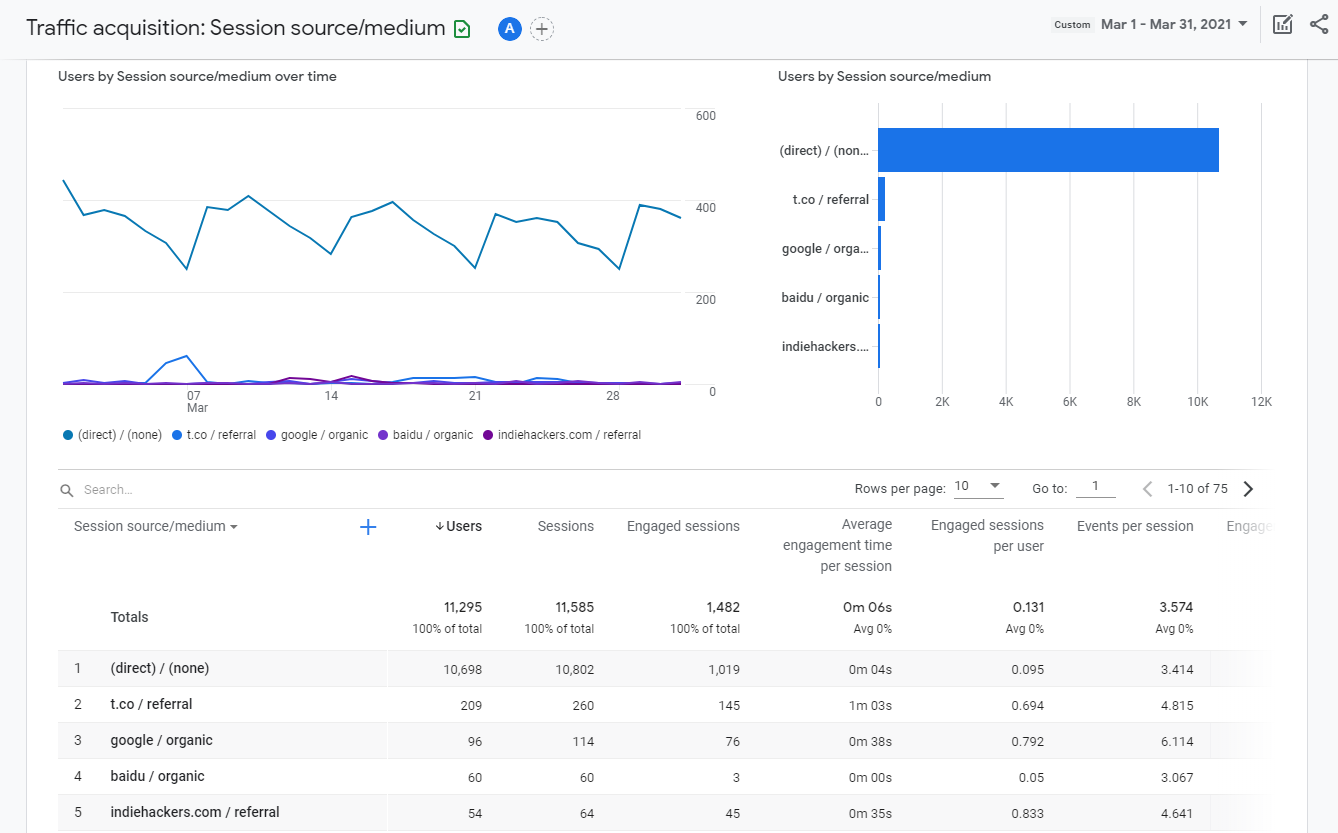Image resolution: width=1338 pixels, height=833 pixels.
Task: Toggle the baidu / organic legend item
Action: coord(425,435)
